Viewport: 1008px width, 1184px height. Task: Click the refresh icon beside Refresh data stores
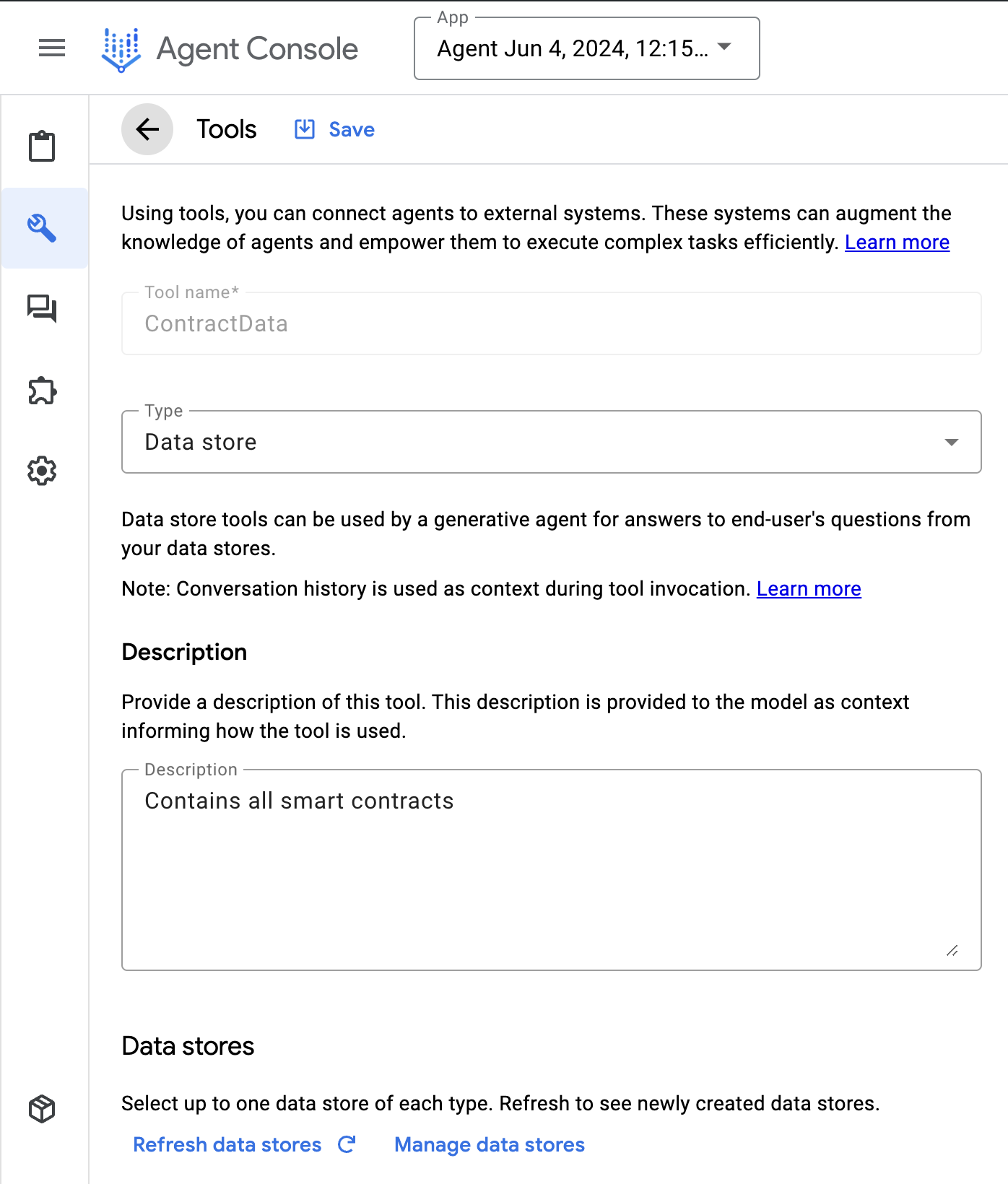(x=347, y=1144)
